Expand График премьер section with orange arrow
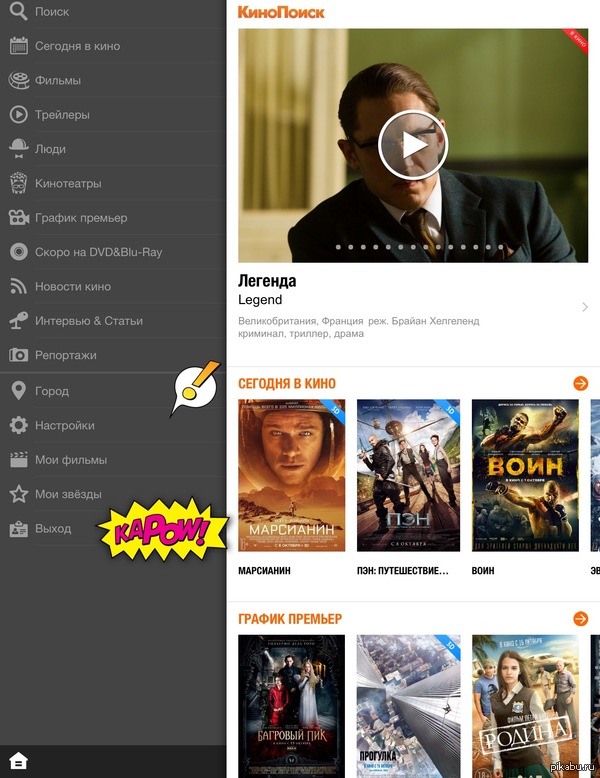The height and width of the screenshot is (778, 600). pos(580,619)
